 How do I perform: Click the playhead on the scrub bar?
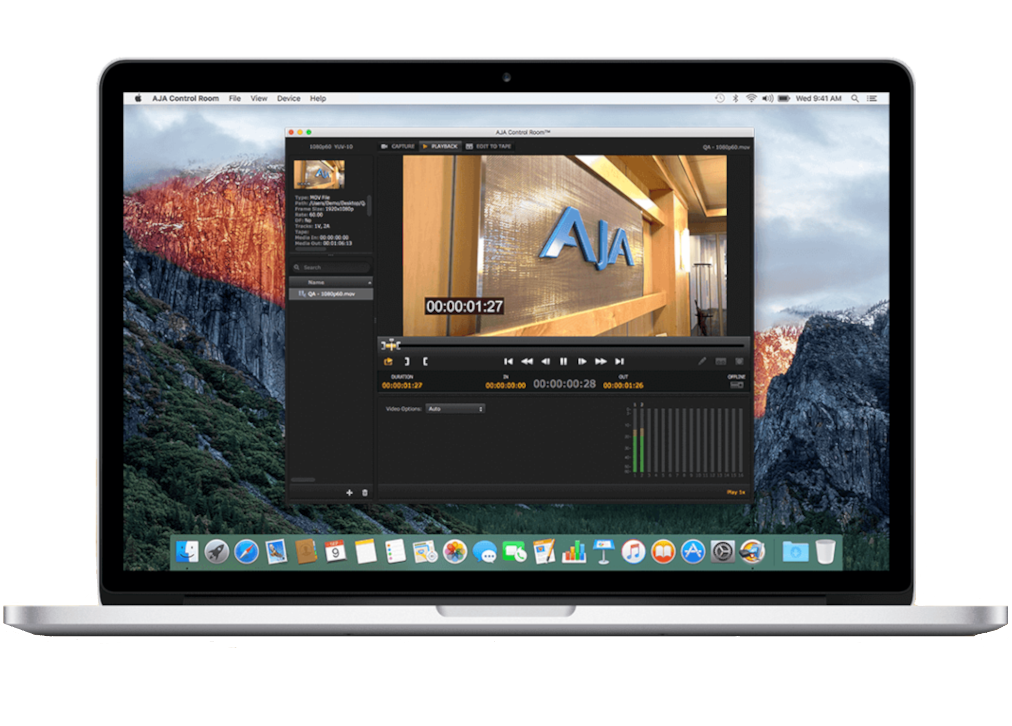click(x=391, y=345)
